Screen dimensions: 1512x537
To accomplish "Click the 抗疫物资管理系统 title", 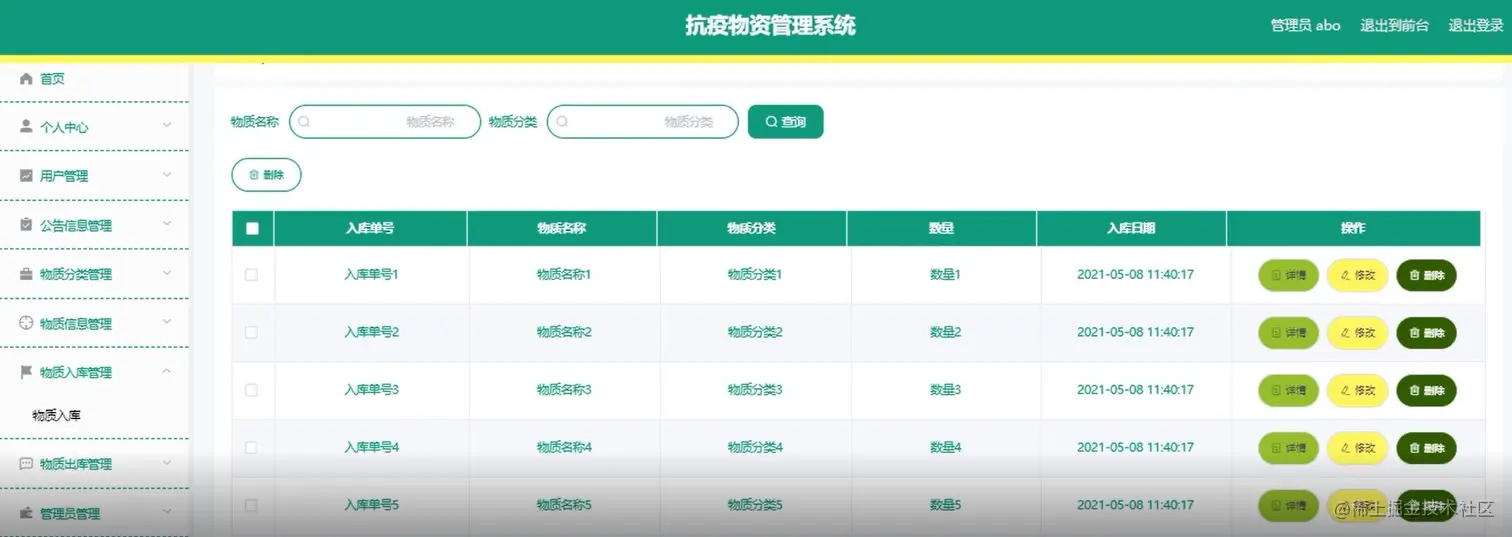I will coord(770,26).
